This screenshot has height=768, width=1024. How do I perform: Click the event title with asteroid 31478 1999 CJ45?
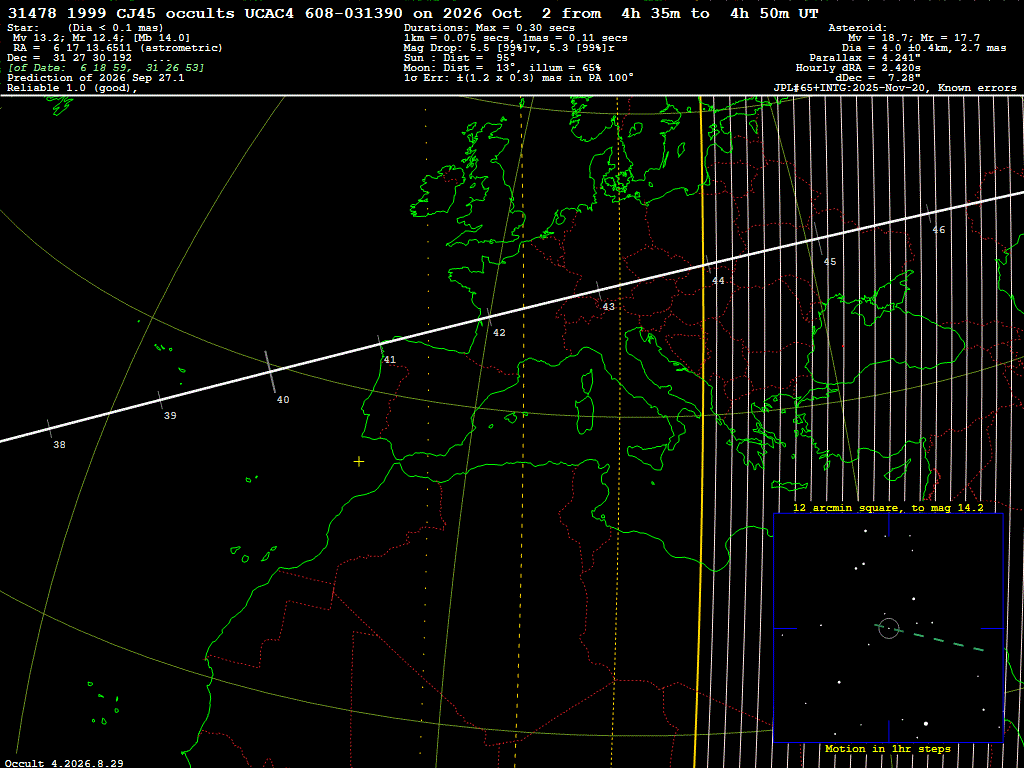pyautogui.click(x=413, y=13)
